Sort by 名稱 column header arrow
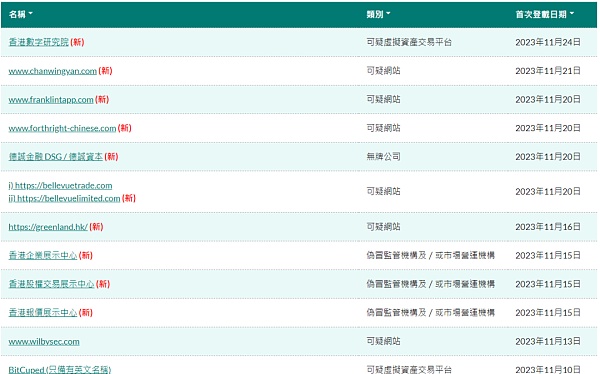 tap(31, 14)
